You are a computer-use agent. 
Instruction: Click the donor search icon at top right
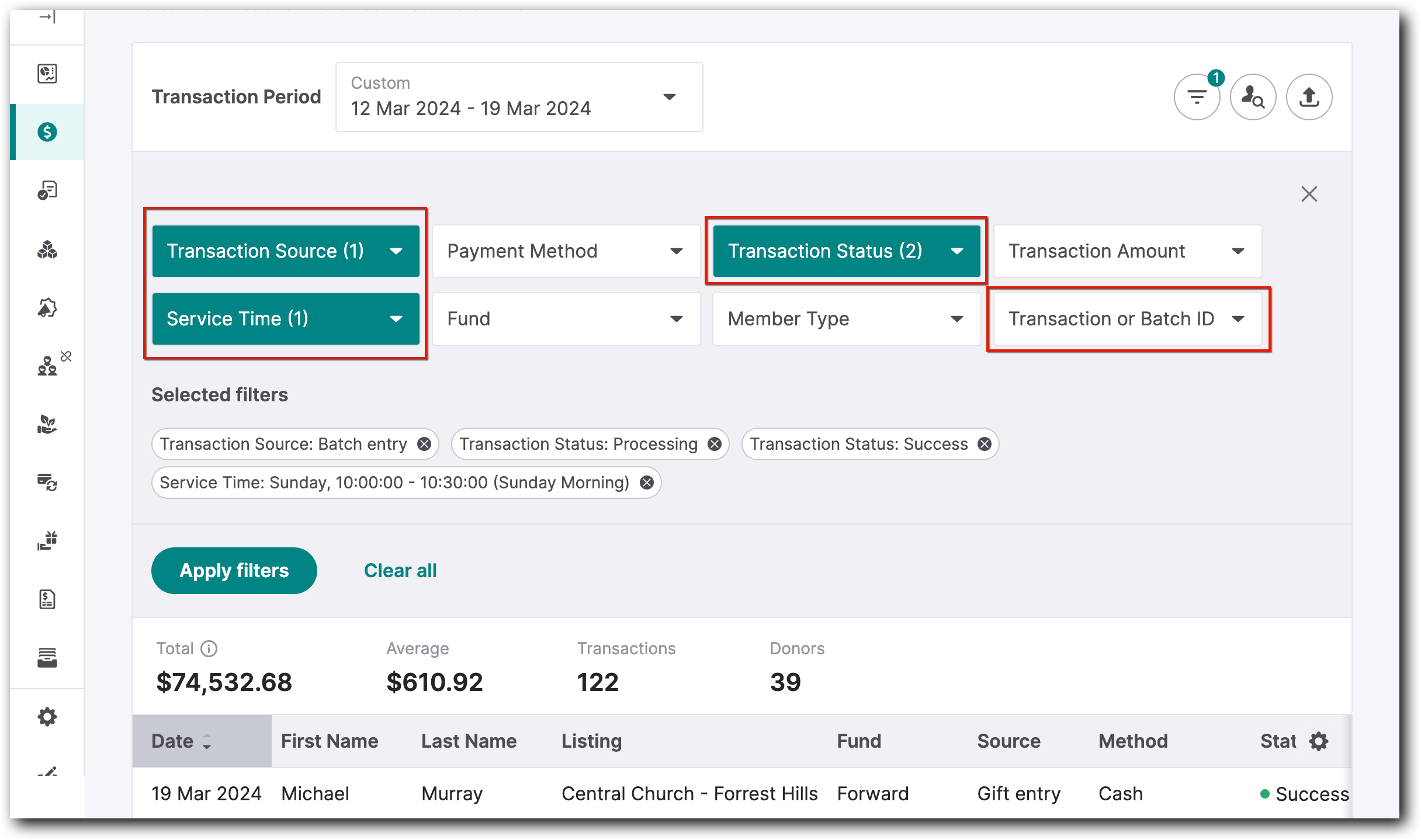(x=1253, y=97)
